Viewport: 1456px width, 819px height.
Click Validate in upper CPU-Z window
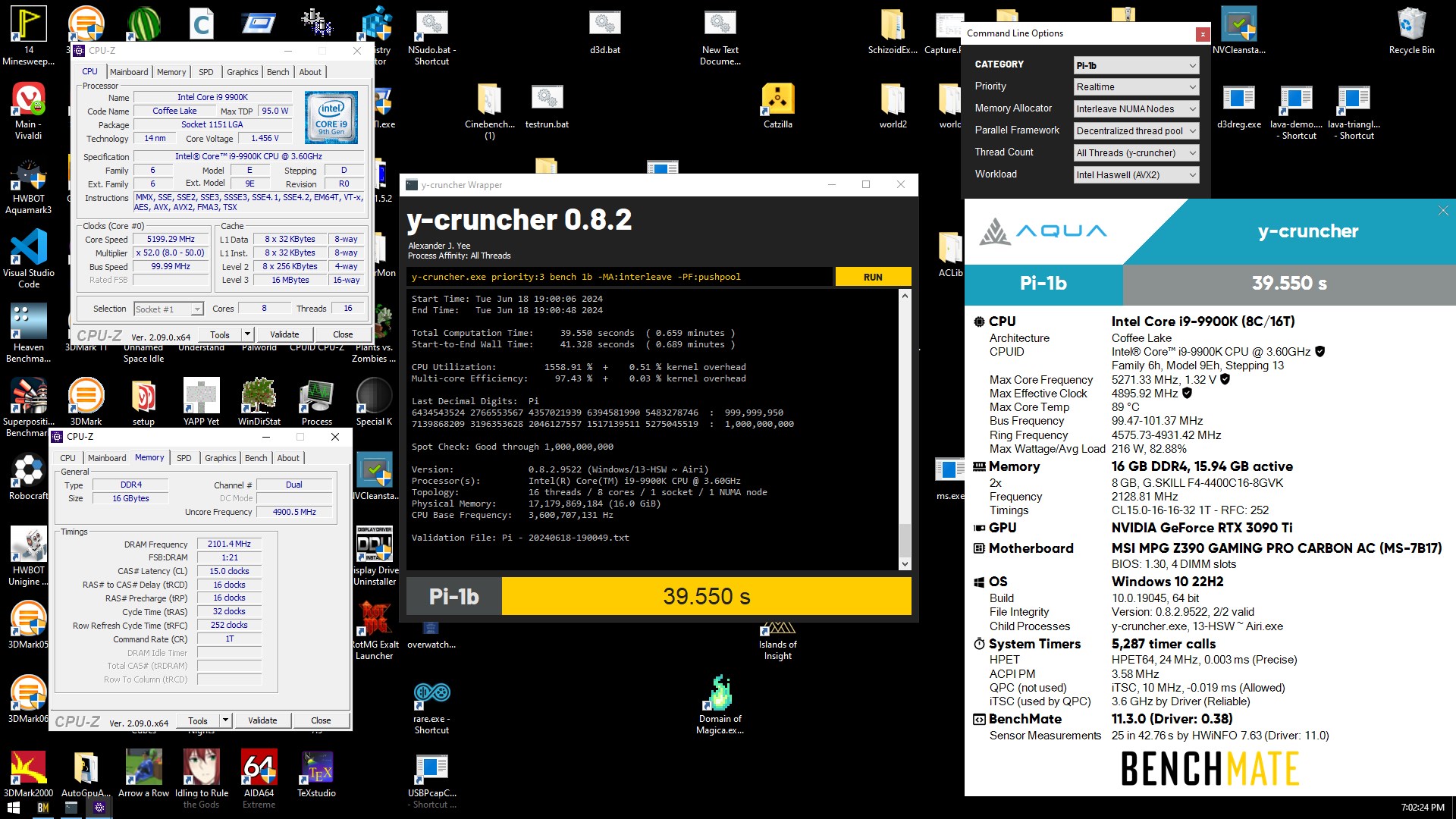pos(284,334)
